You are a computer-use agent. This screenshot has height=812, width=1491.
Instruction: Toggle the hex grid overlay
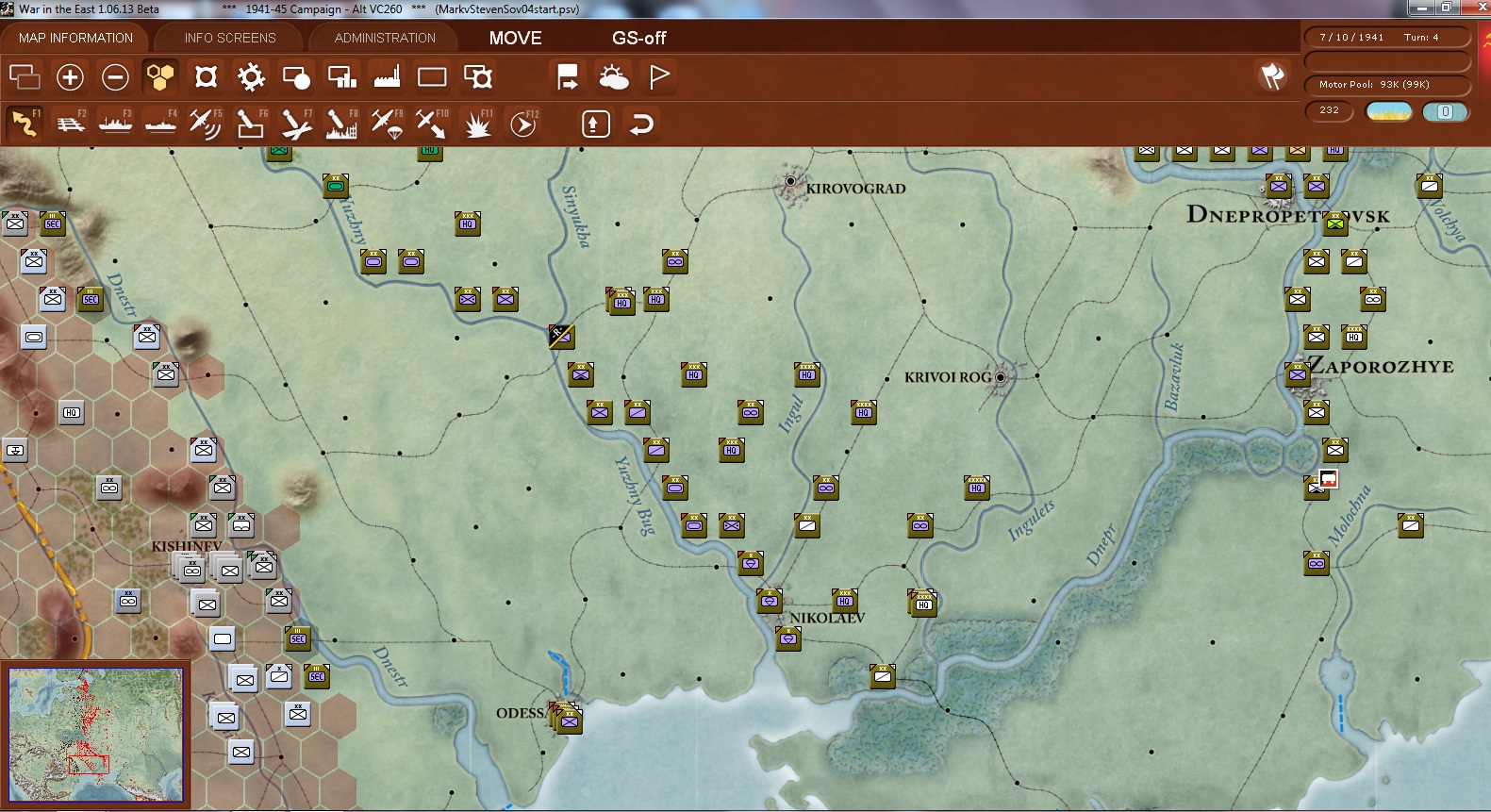coord(160,76)
